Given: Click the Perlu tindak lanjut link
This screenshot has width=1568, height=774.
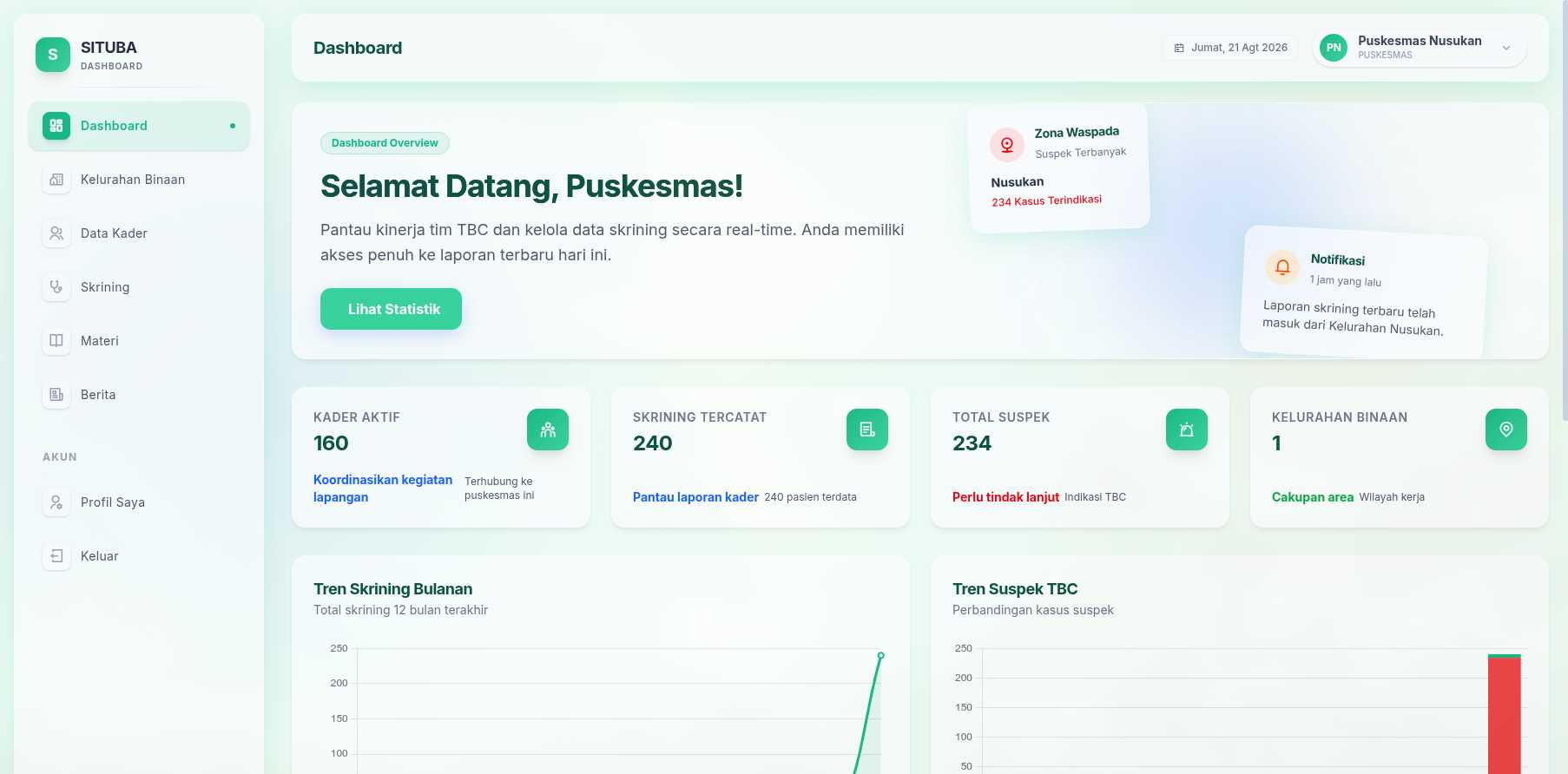Looking at the screenshot, I should pos(1005,497).
